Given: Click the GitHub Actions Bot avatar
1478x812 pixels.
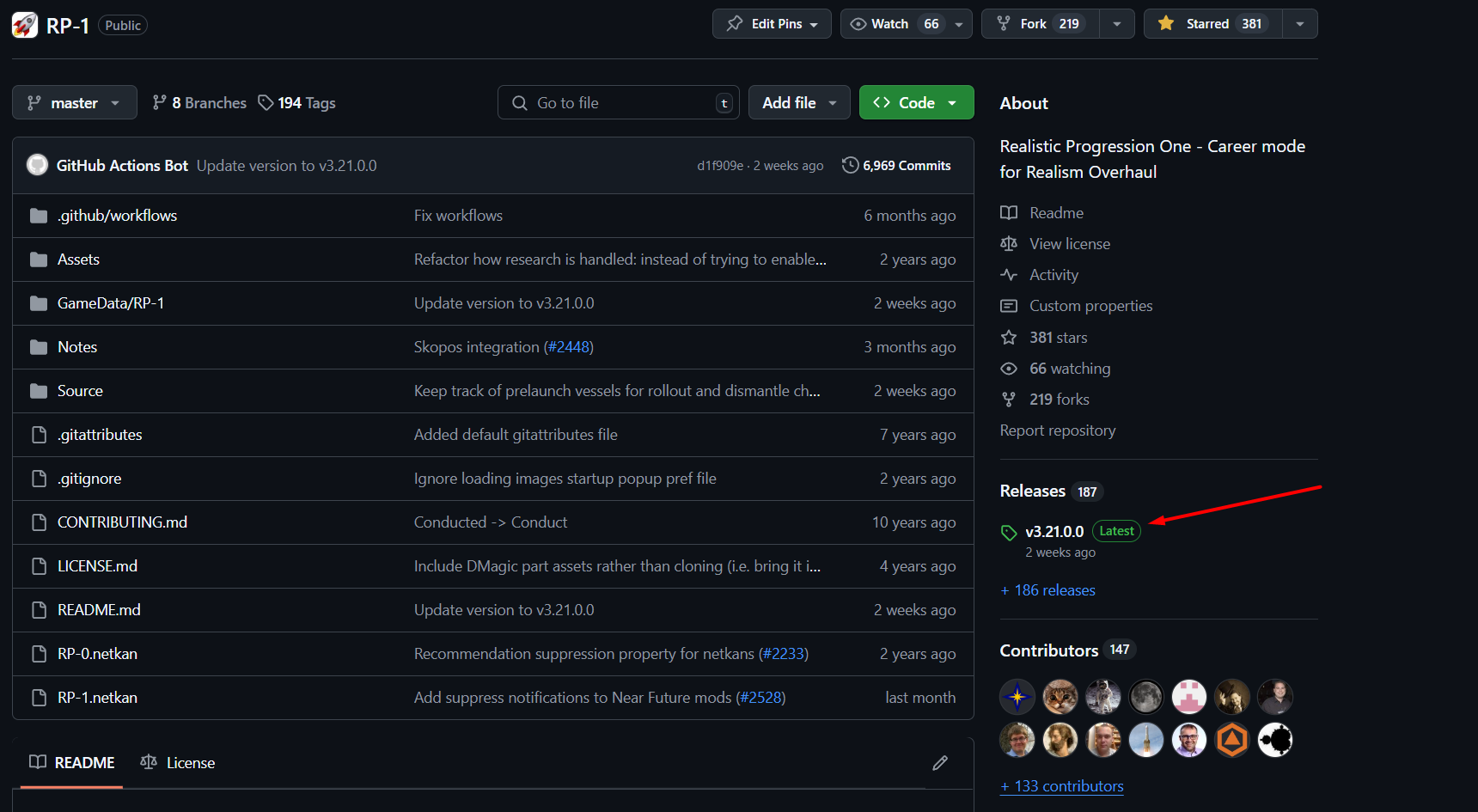Looking at the screenshot, I should (37, 165).
